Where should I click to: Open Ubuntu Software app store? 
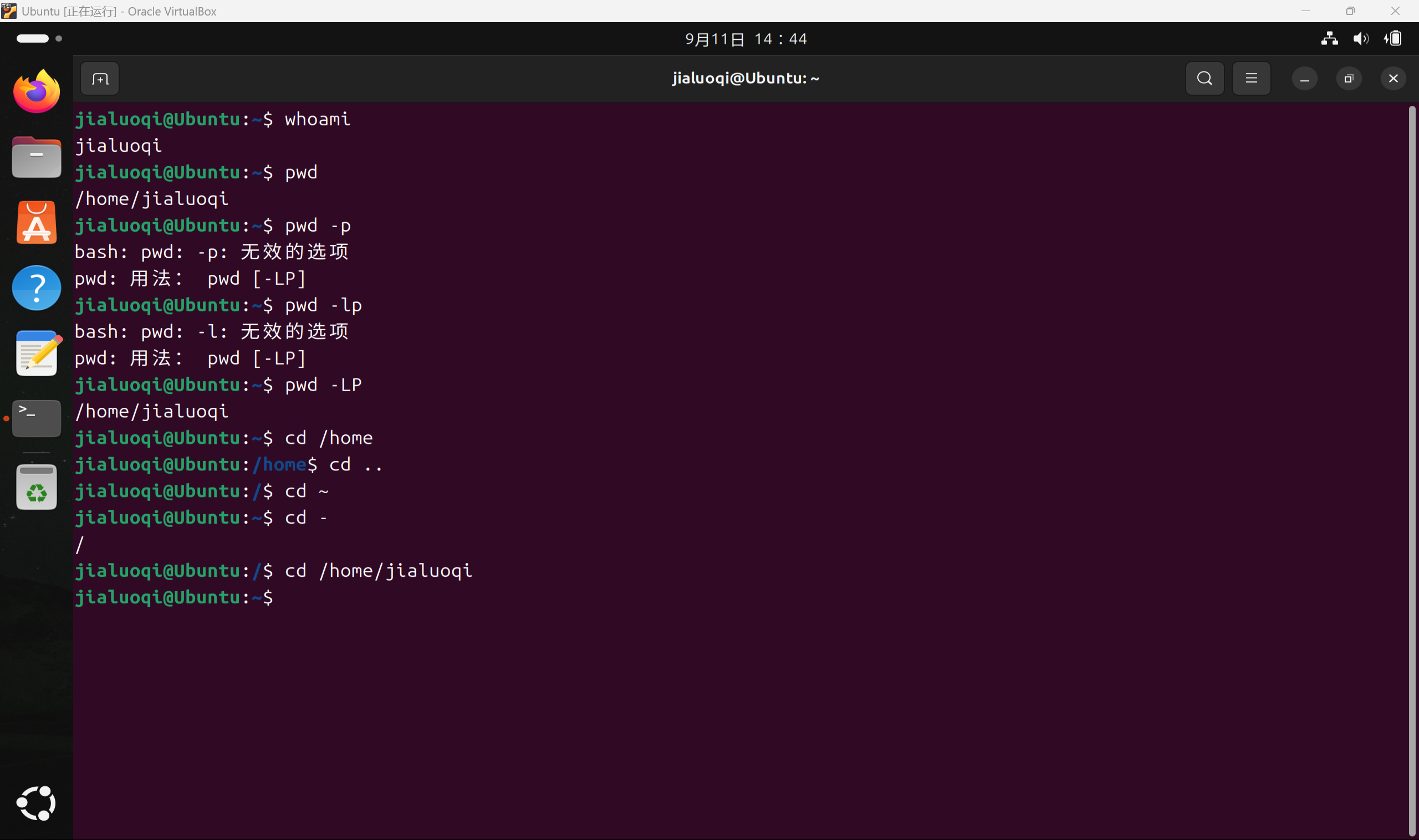pyautogui.click(x=37, y=223)
